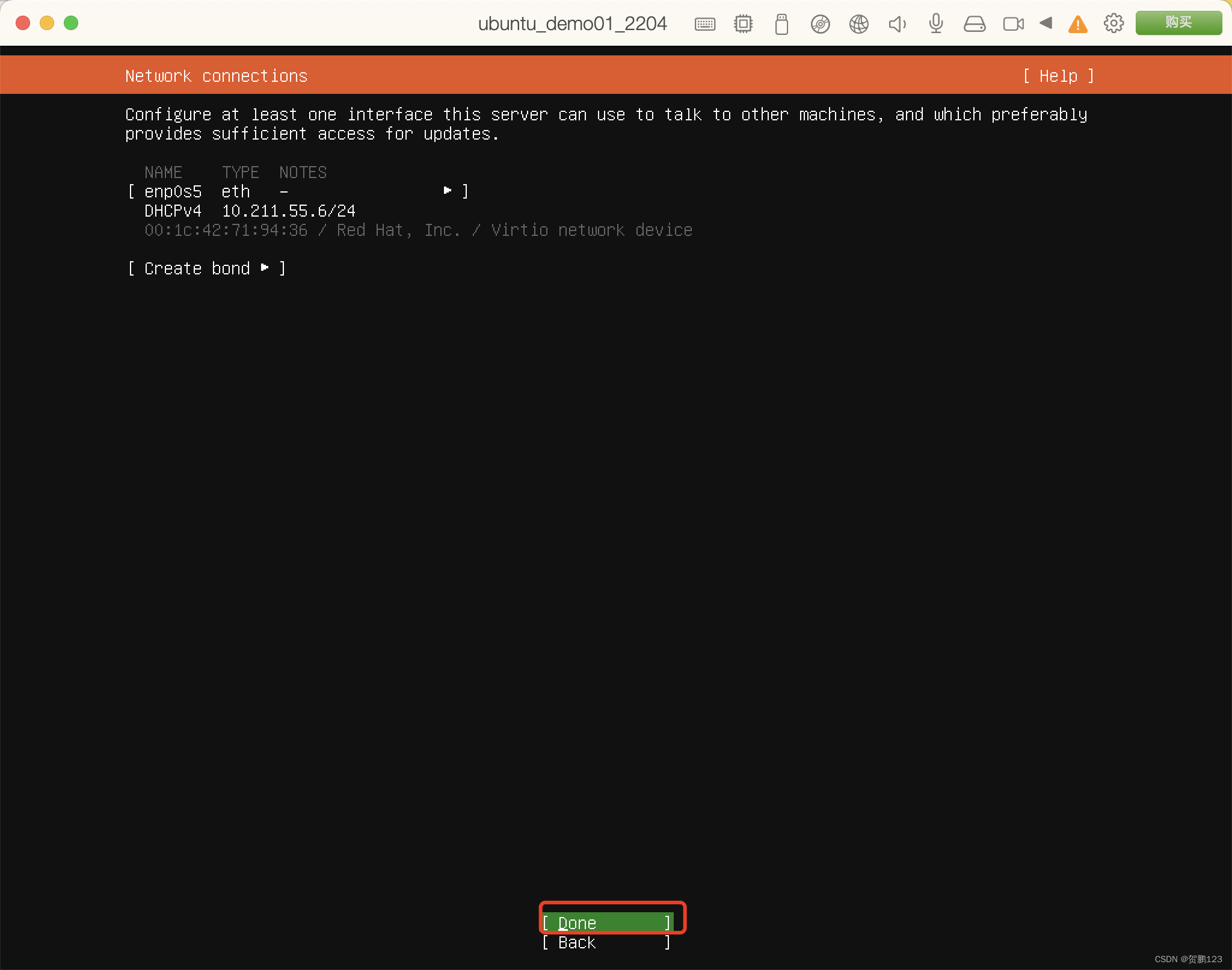Viewport: 1232px width, 970px height.
Task: Open the network adapter globe icon
Action: [x=858, y=23]
